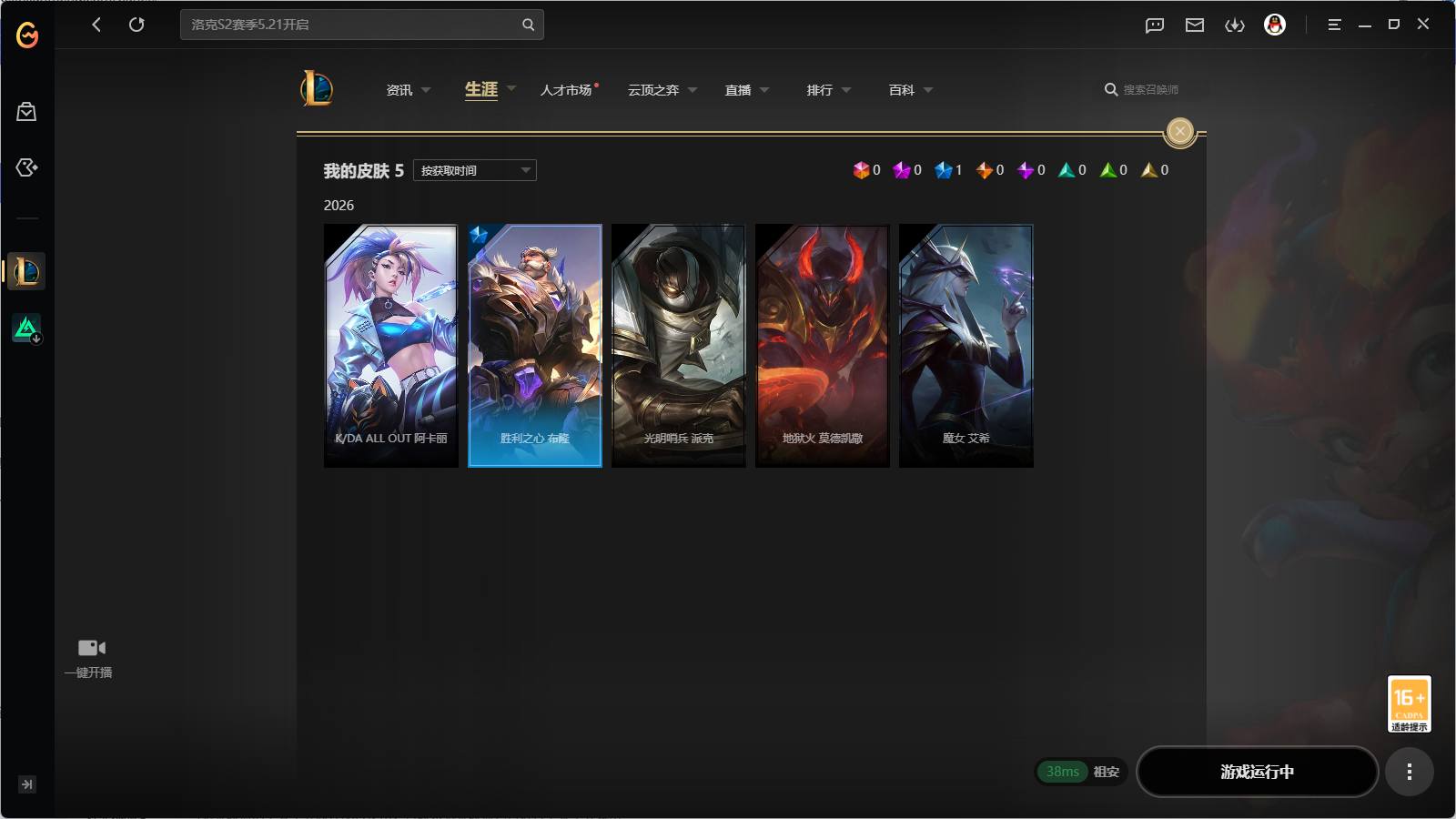Open chat messages icon in title bar
This screenshot has height=819, width=1456.
(x=1155, y=25)
